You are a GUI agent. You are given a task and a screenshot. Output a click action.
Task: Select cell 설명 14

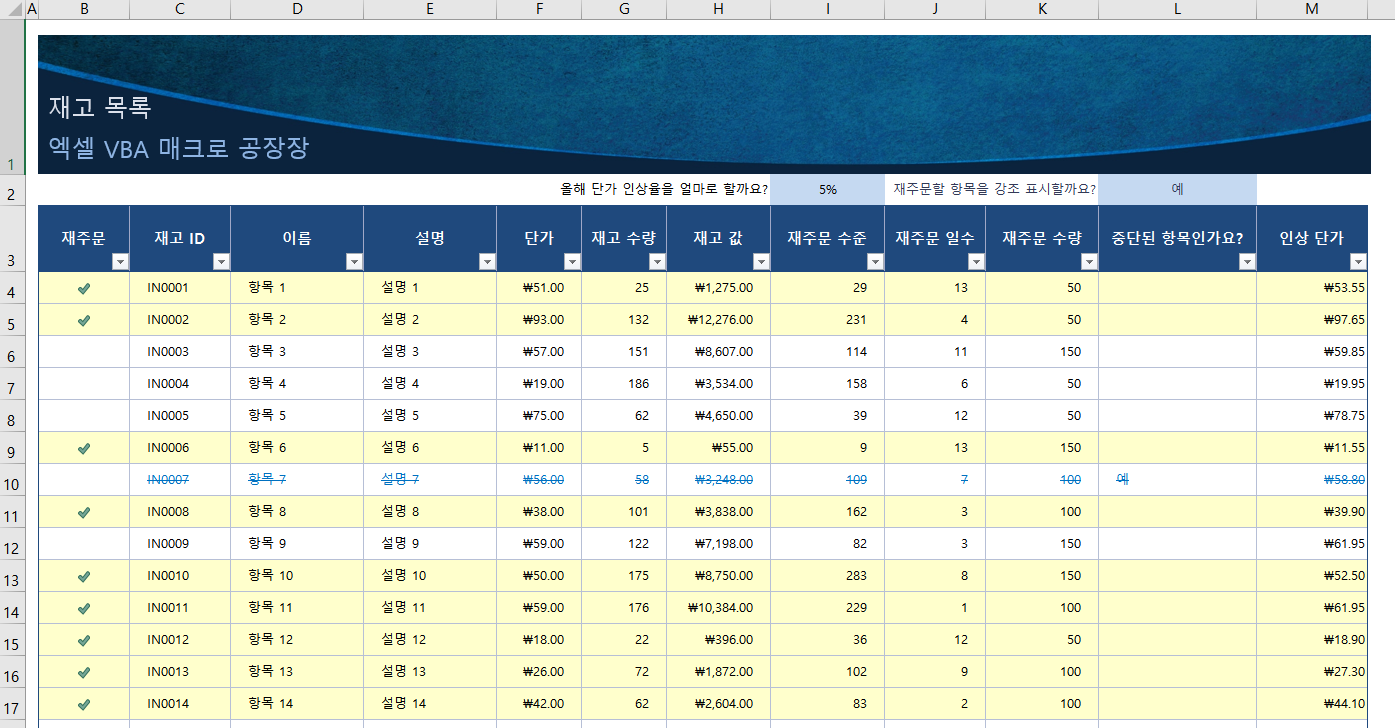click(x=430, y=704)
